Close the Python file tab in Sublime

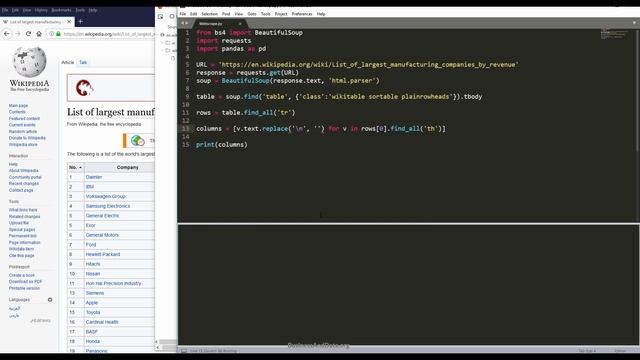point(240,24)
